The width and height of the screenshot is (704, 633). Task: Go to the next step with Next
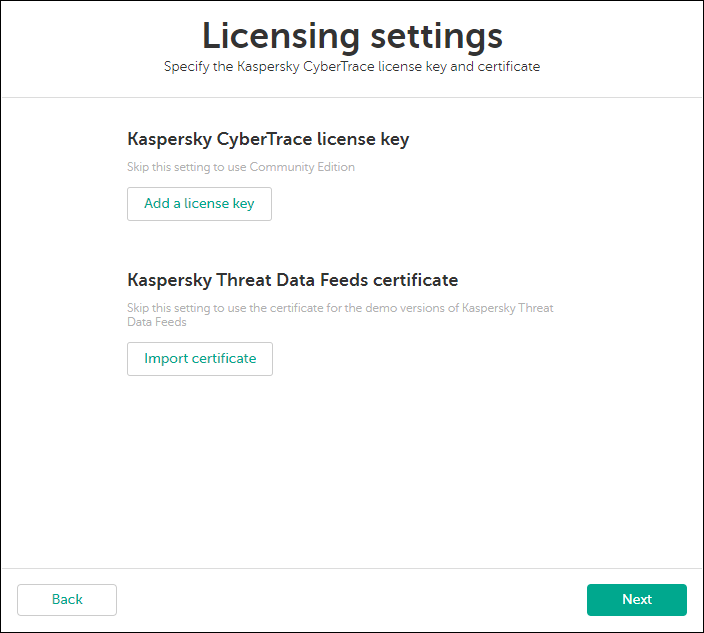pos(636,600)
